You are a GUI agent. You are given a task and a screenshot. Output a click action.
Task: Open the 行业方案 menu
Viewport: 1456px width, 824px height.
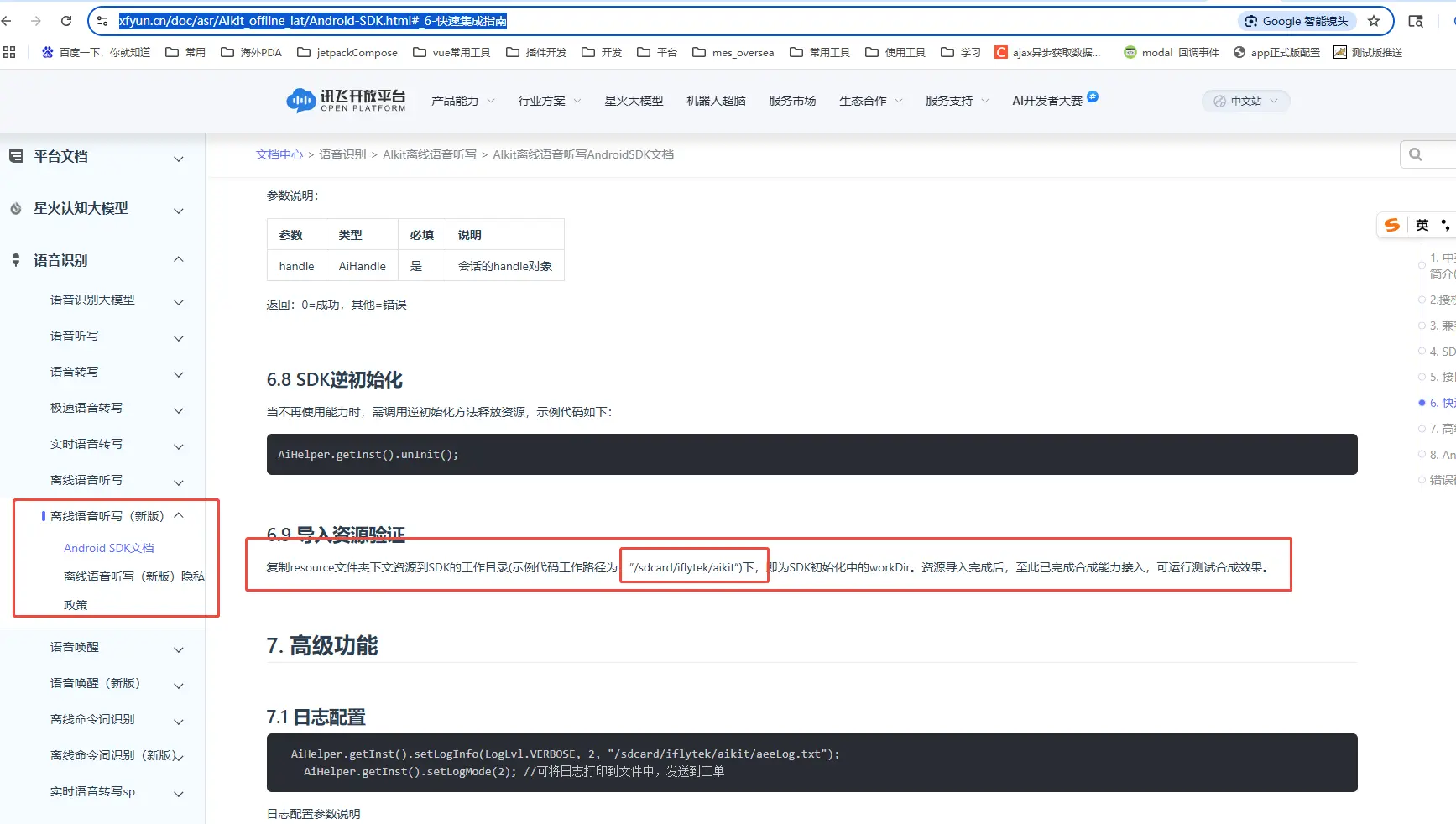click(550, 101)
